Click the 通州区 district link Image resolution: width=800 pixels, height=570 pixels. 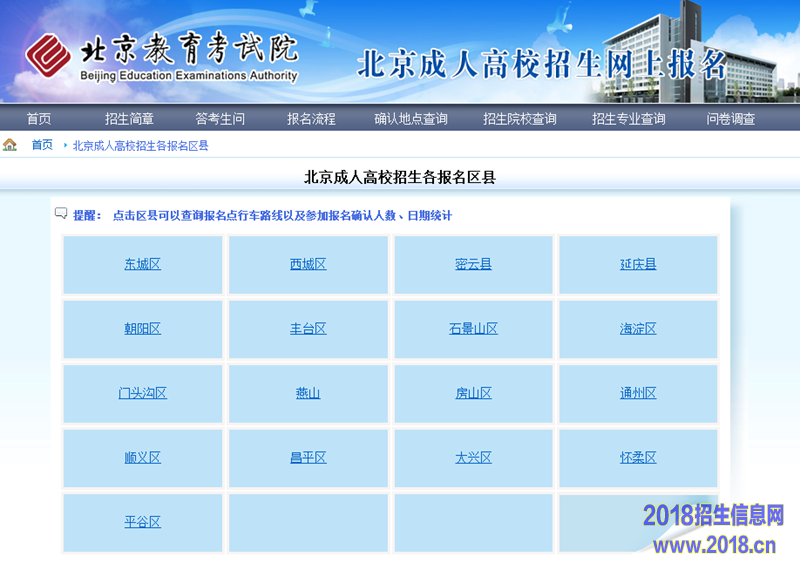click(x=638, y=394)
